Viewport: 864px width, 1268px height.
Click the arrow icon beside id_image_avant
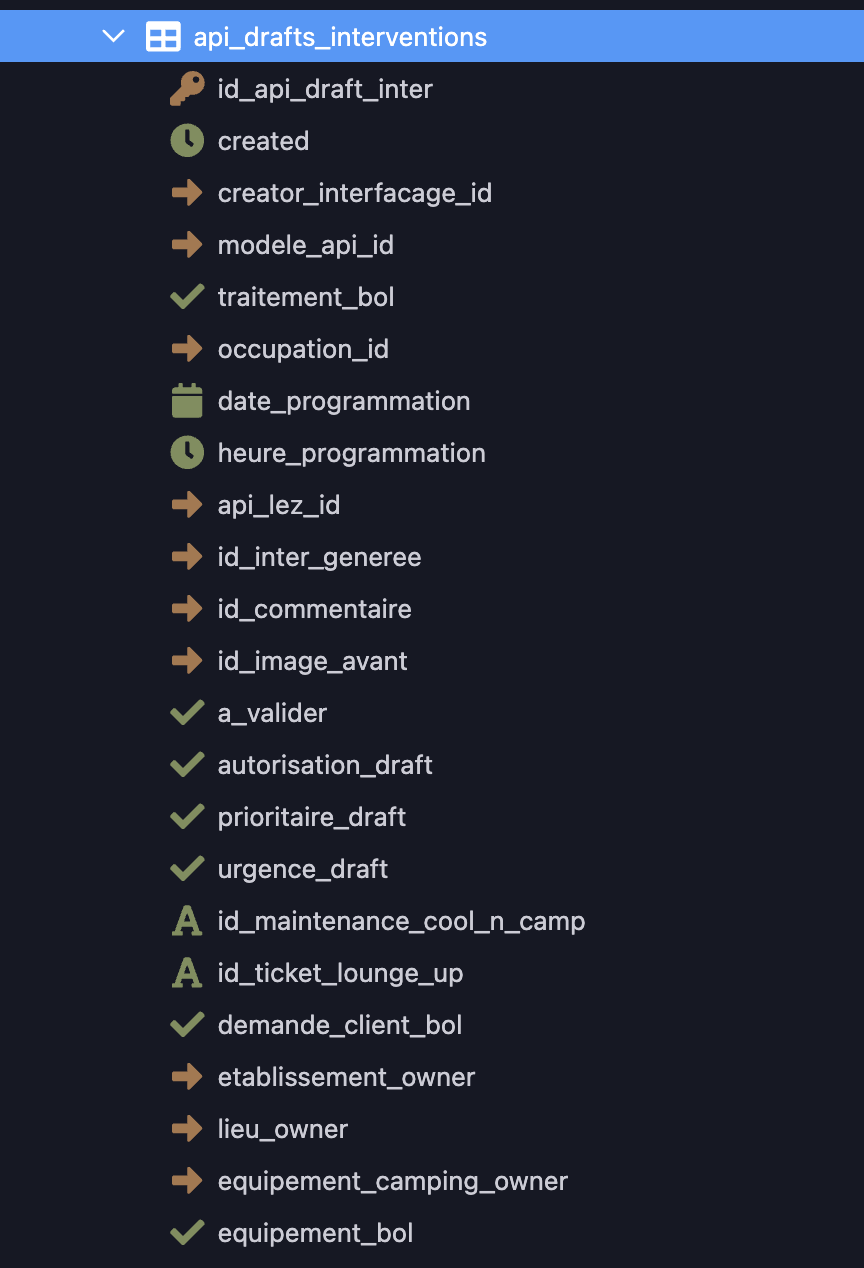coord(187,661)
